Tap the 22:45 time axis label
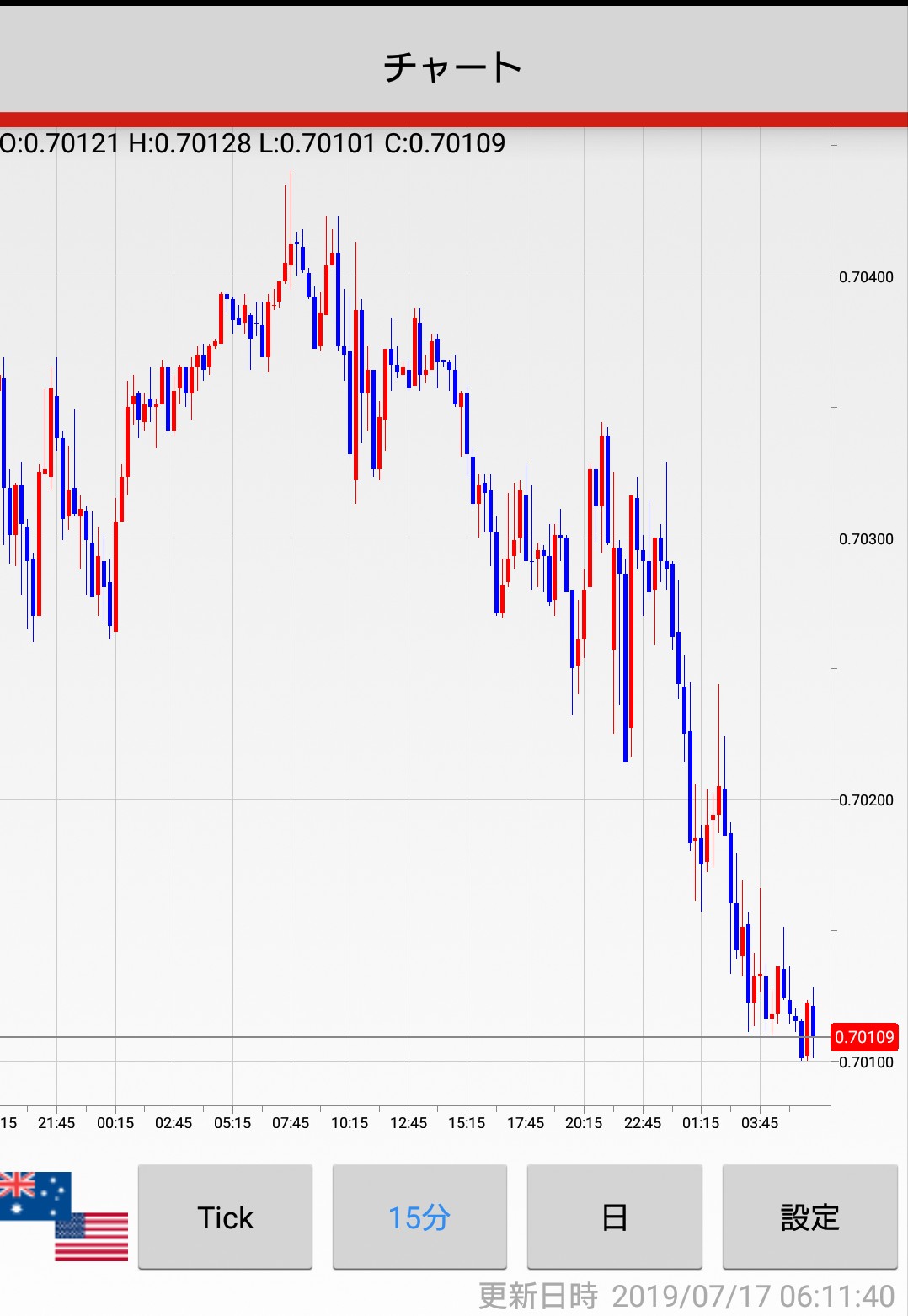This screenshot has height=1316, width=908. click(643, 1123)
